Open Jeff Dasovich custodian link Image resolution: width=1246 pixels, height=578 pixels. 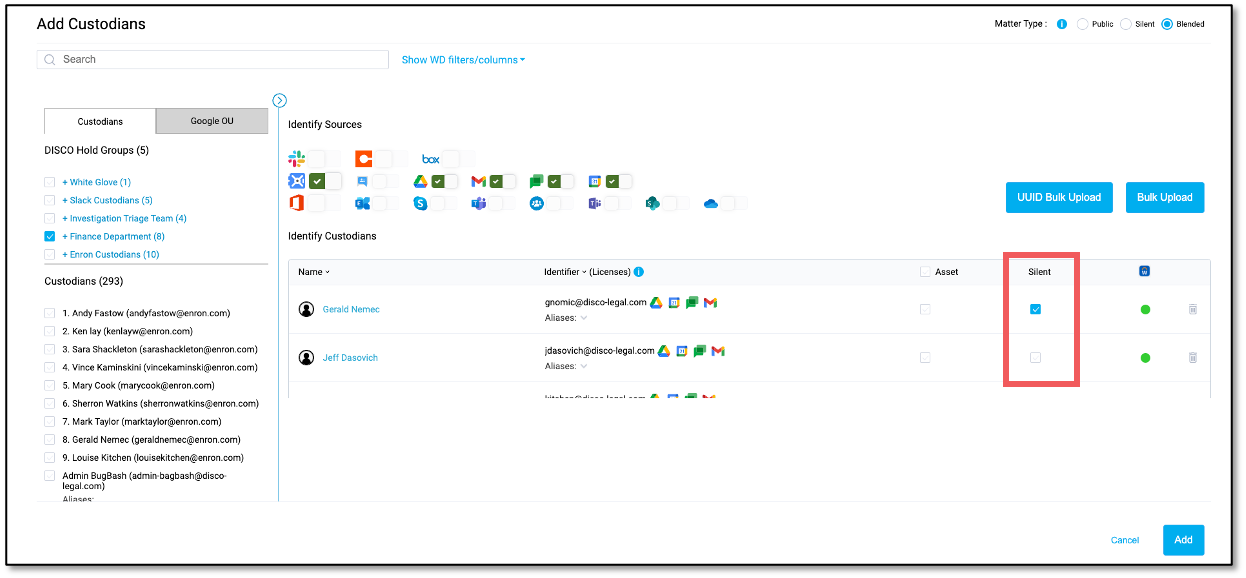tap(350, 357)
